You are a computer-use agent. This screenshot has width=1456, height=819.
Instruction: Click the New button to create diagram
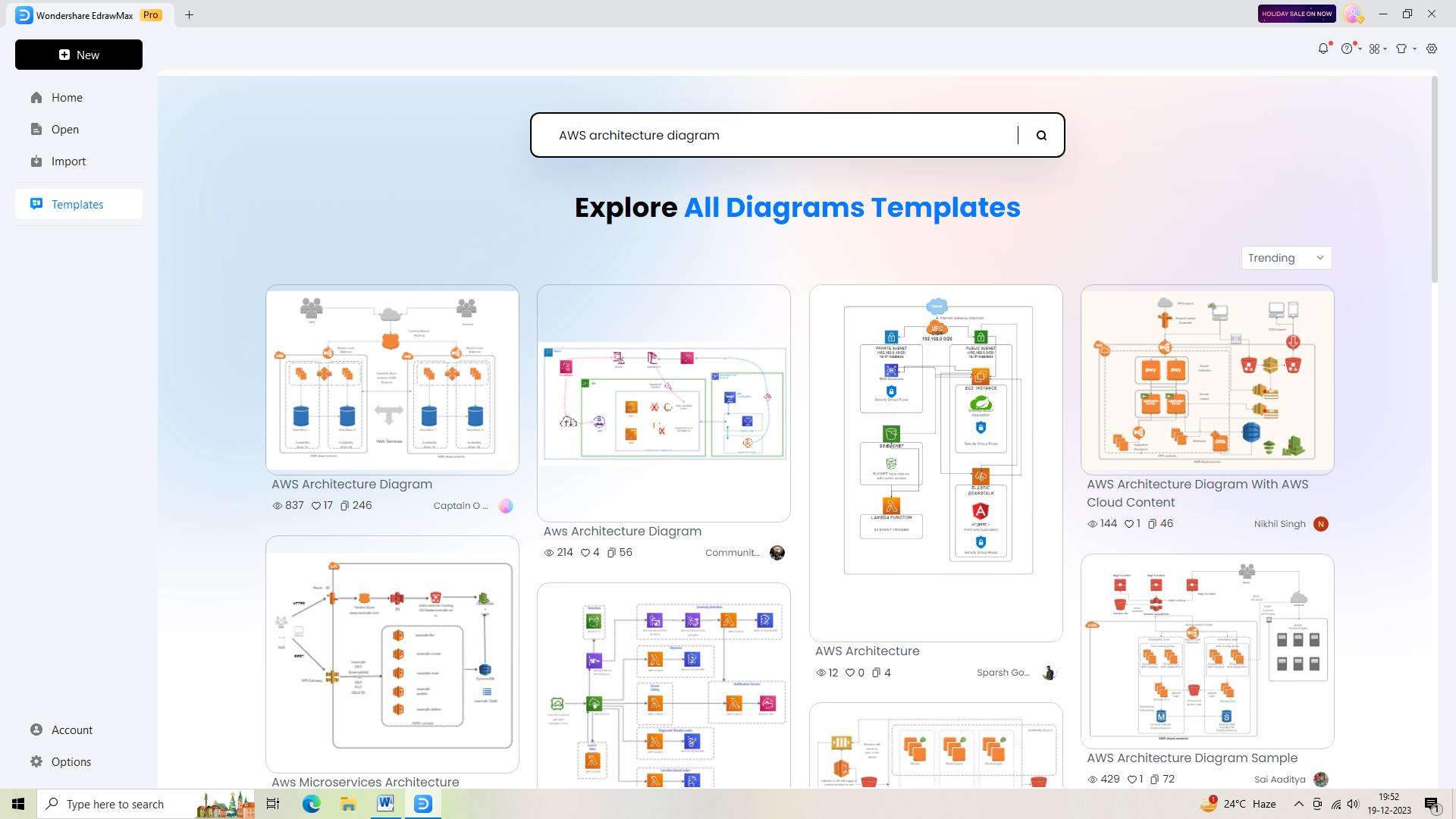[78, 54]
